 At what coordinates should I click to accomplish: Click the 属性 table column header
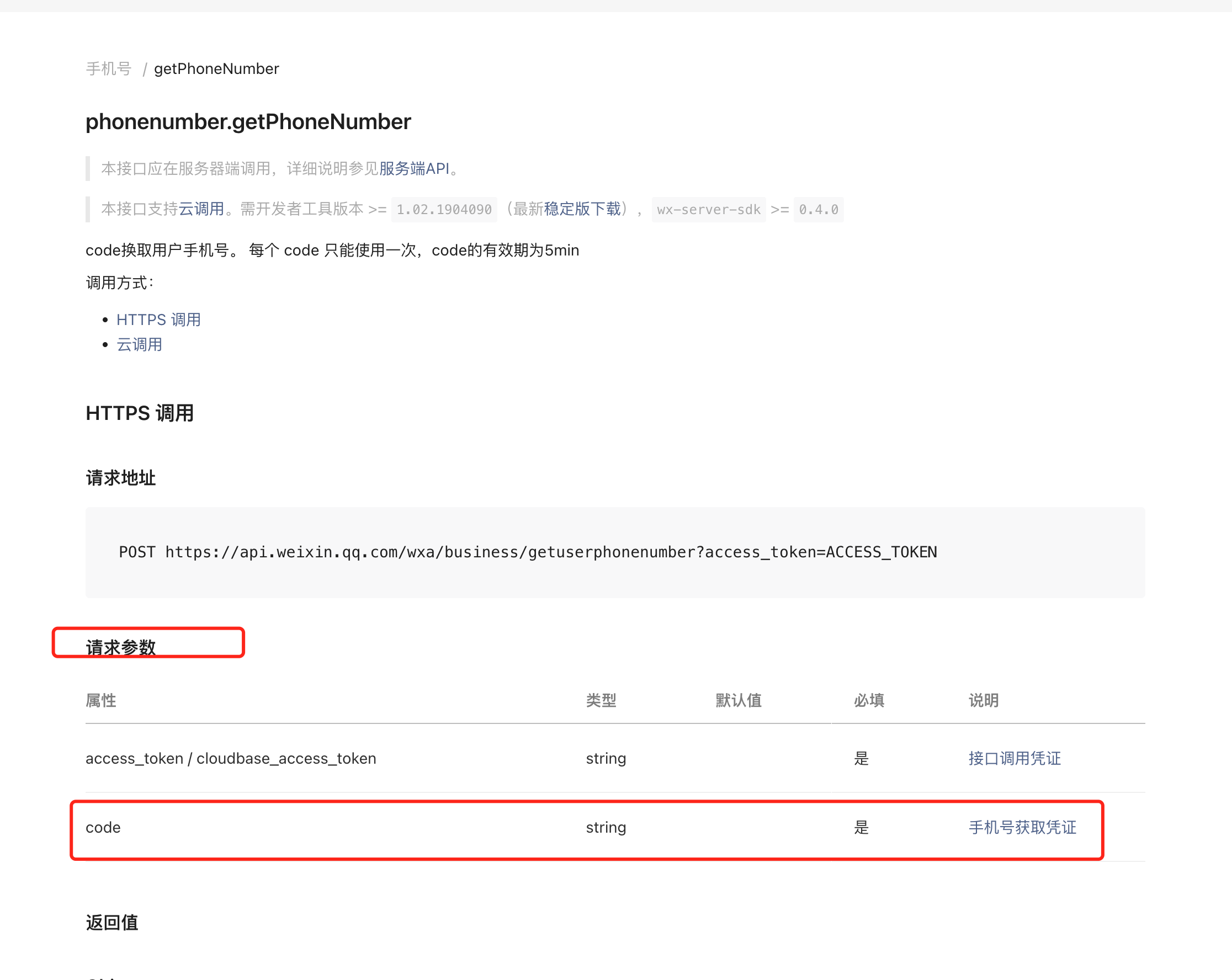coord(100,700)
